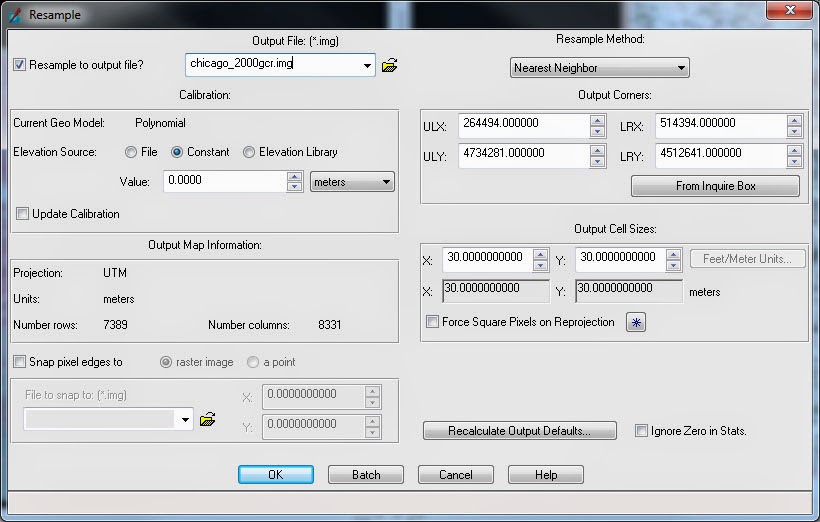Click snap point Y coordinate field
The image size is (820, 522).
tap(314, 427)
